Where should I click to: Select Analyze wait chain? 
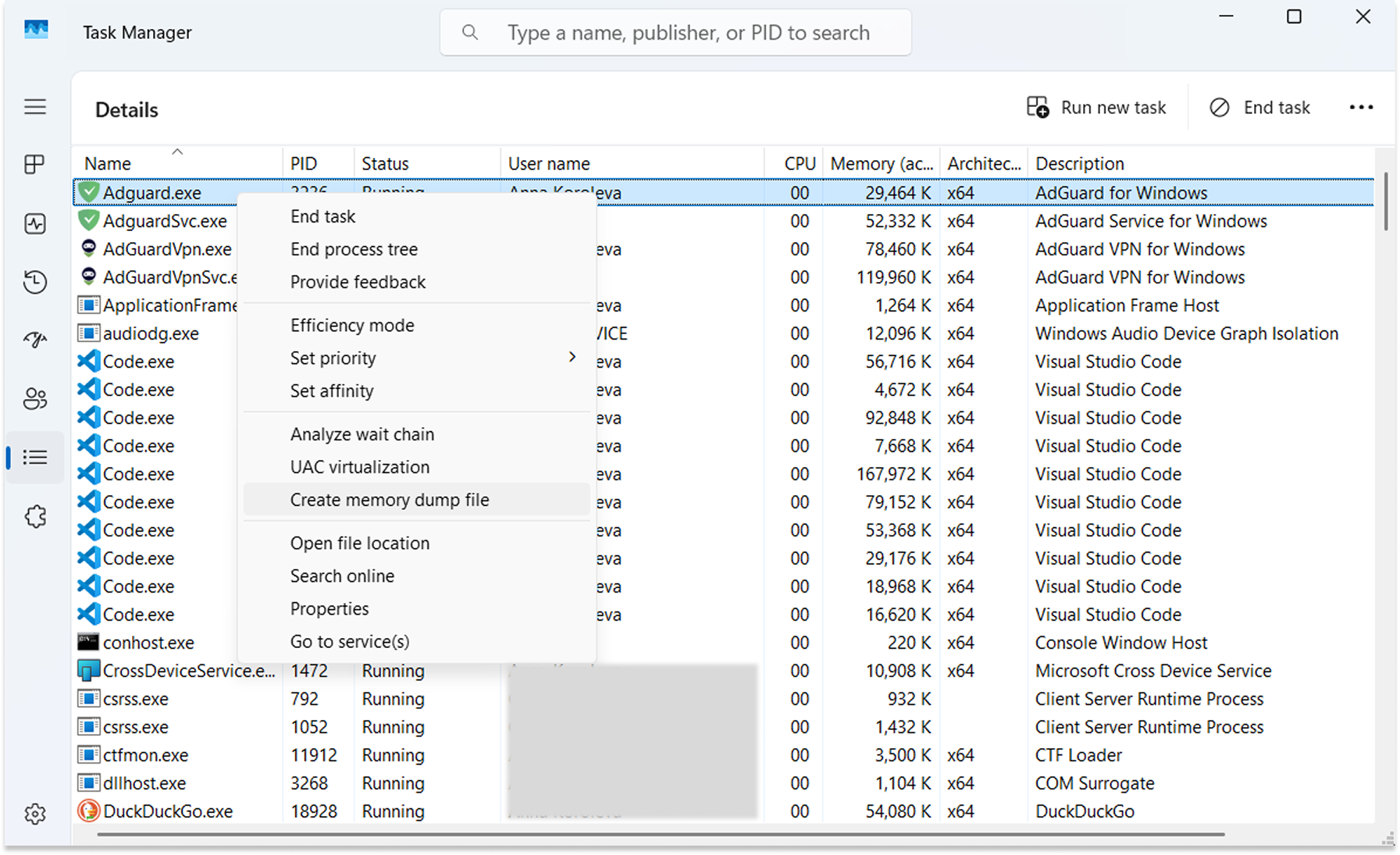tap(416, 434)
